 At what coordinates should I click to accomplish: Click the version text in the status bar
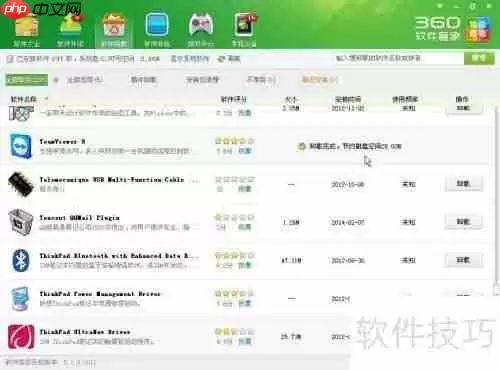coord(50,362)
